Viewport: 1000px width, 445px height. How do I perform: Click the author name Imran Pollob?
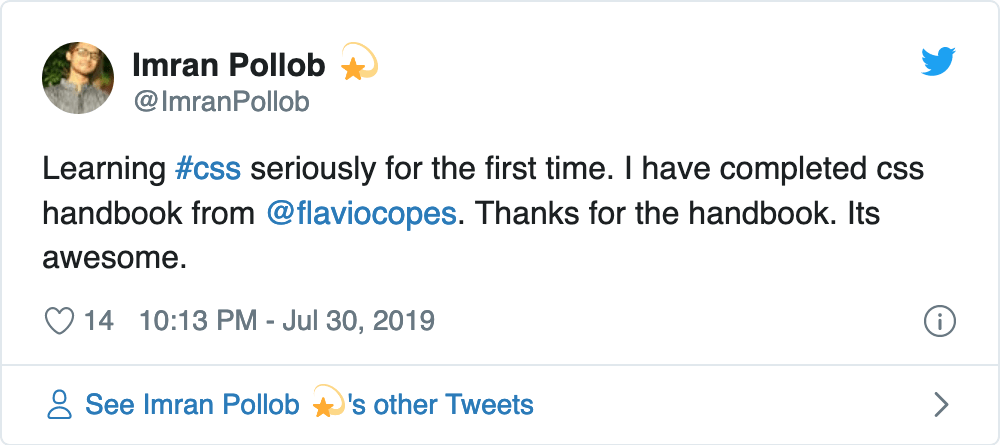tap(229, 66)
